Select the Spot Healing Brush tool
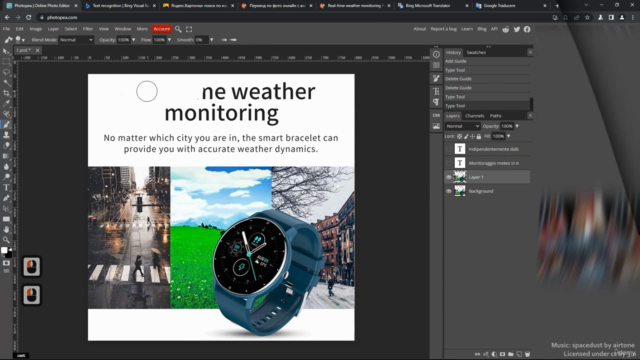The height and width of the screenshot is (360, 640). pos(6,114)
